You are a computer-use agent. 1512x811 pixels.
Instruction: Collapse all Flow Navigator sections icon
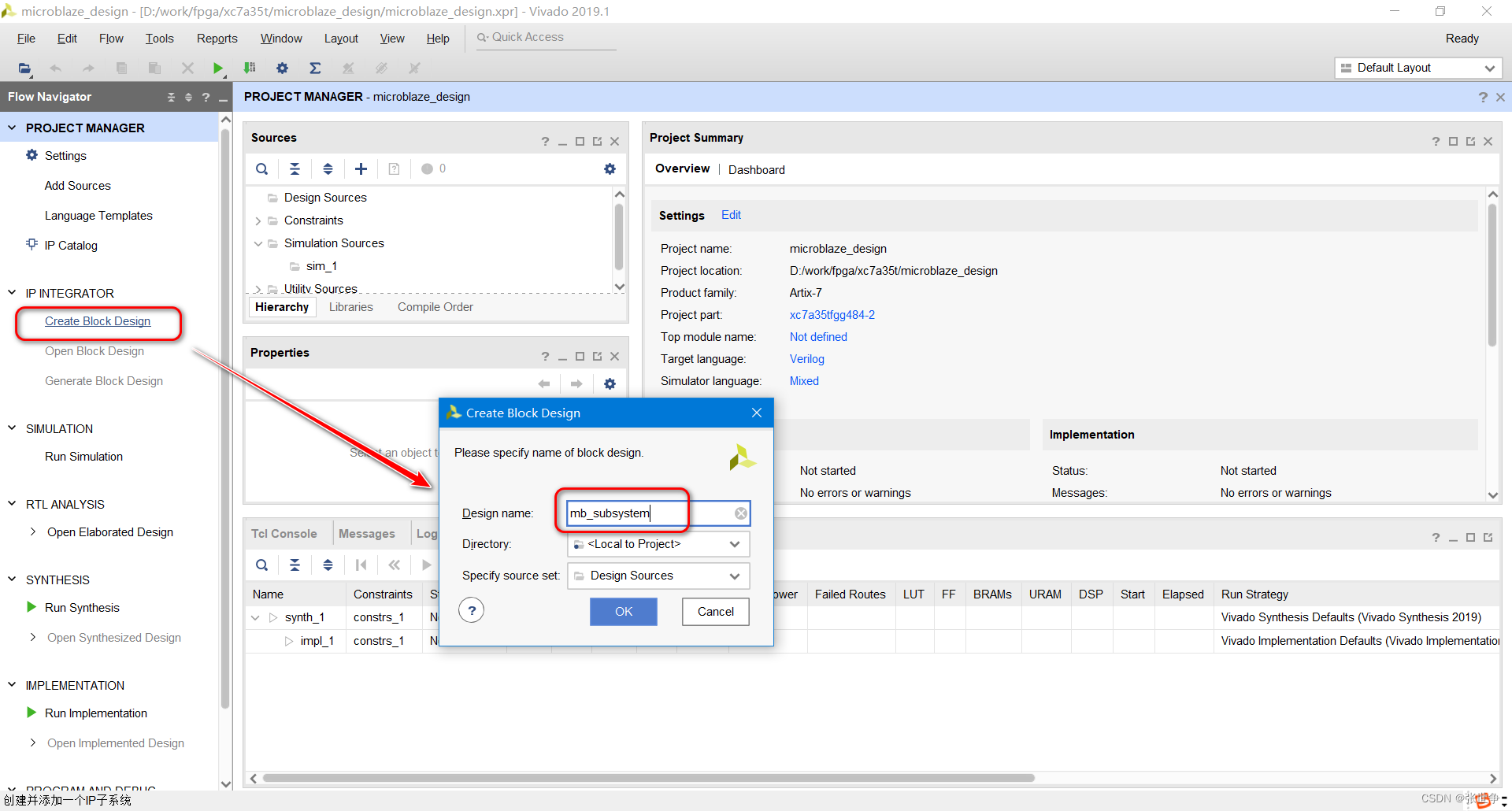pyautogui.click(x=171, y=97)
